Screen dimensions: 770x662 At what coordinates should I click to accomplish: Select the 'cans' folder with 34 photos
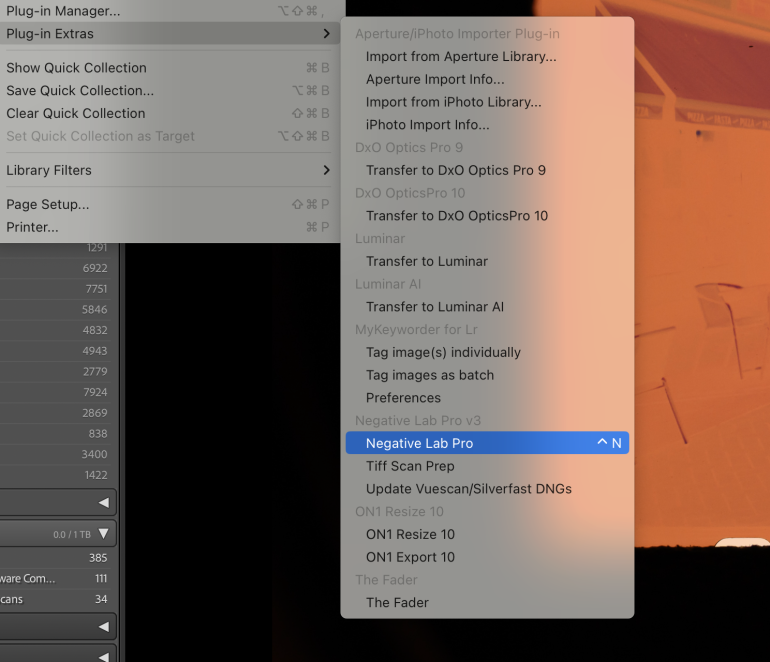point(55,599)
